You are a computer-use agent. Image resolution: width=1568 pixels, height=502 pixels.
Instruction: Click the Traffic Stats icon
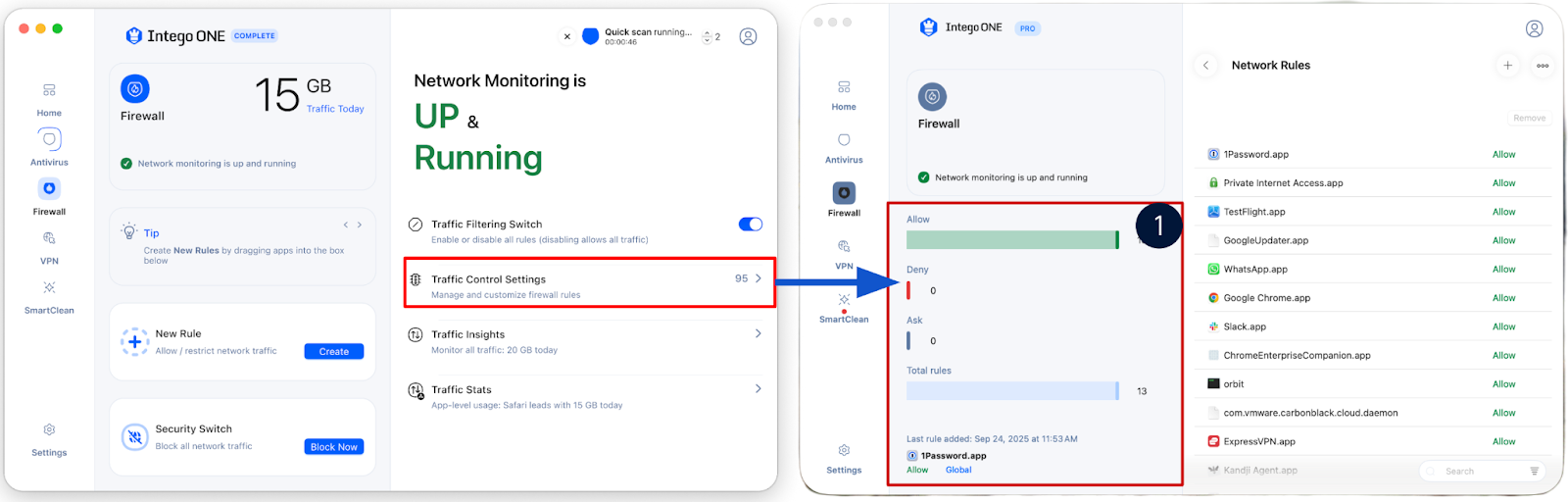click(416, 390)
